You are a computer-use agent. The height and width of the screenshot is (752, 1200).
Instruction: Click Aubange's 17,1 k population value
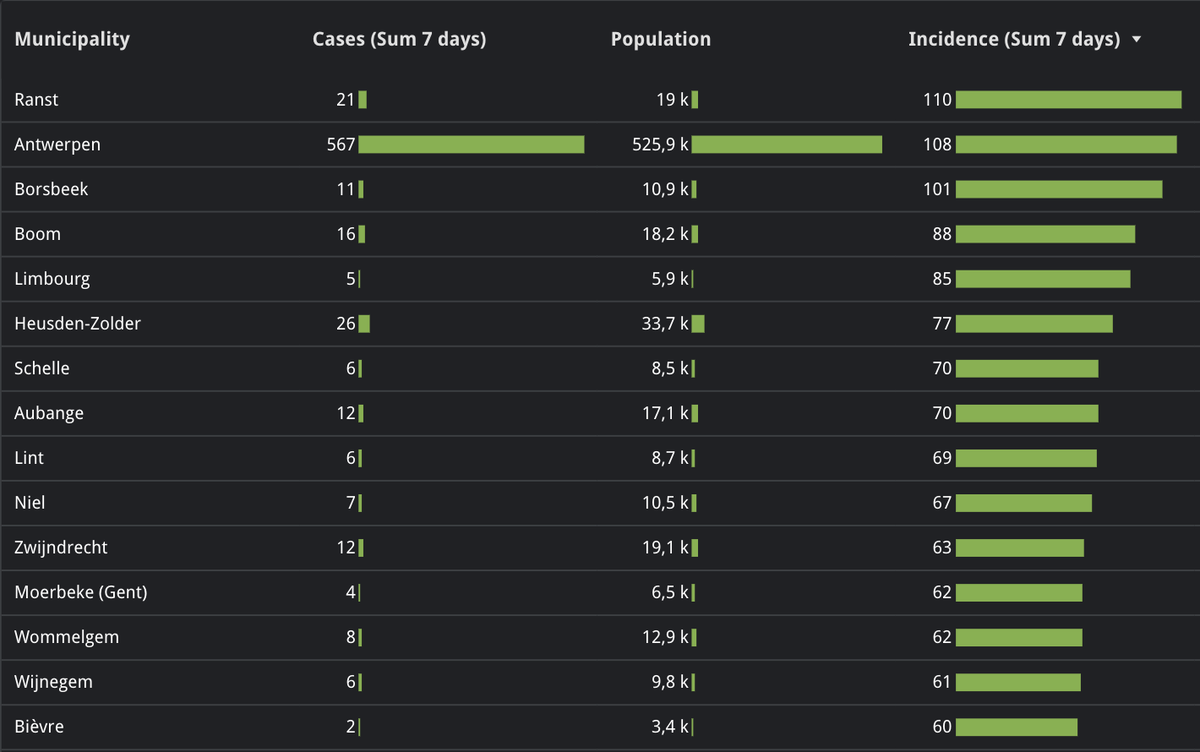click(x=666, y=413)
